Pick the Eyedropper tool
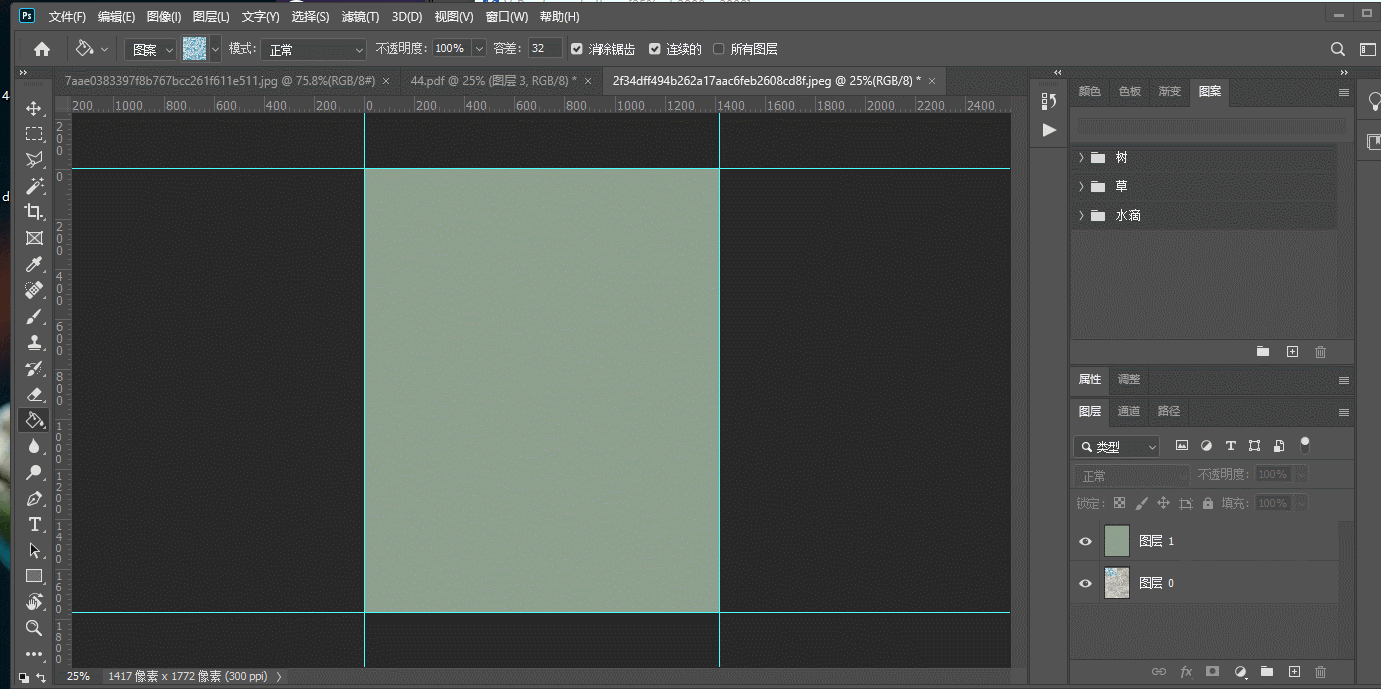 click(34, 264)
